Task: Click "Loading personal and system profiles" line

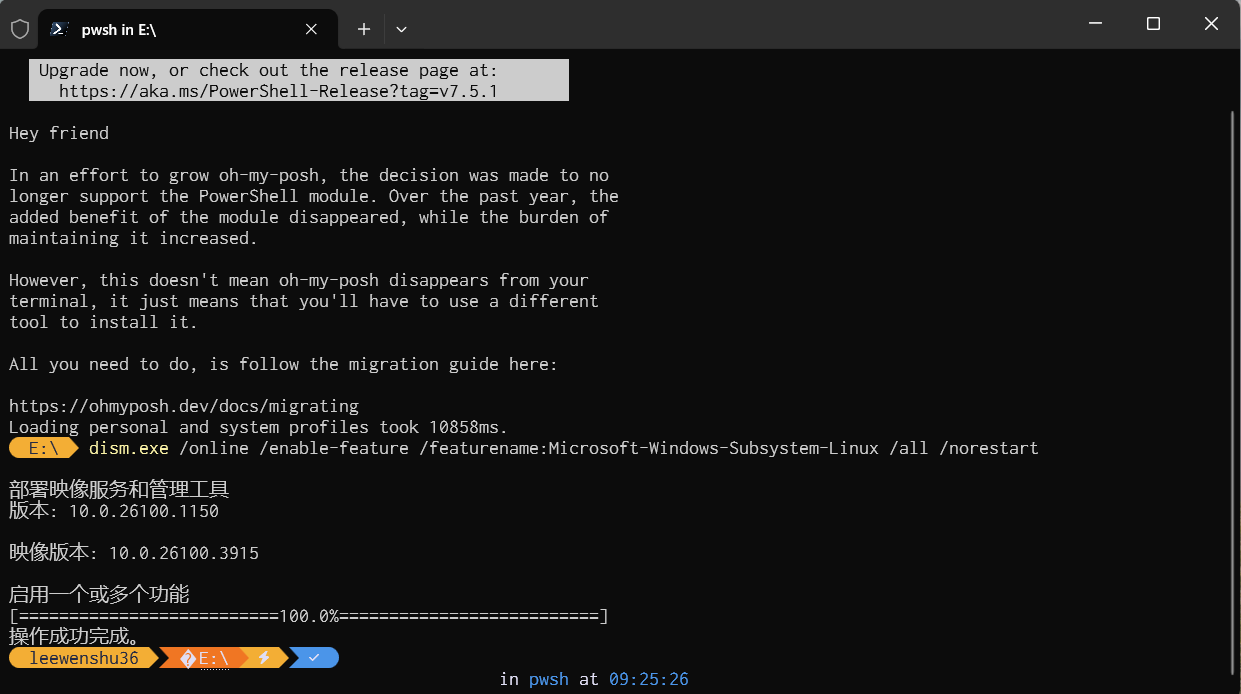Action: 259,427
